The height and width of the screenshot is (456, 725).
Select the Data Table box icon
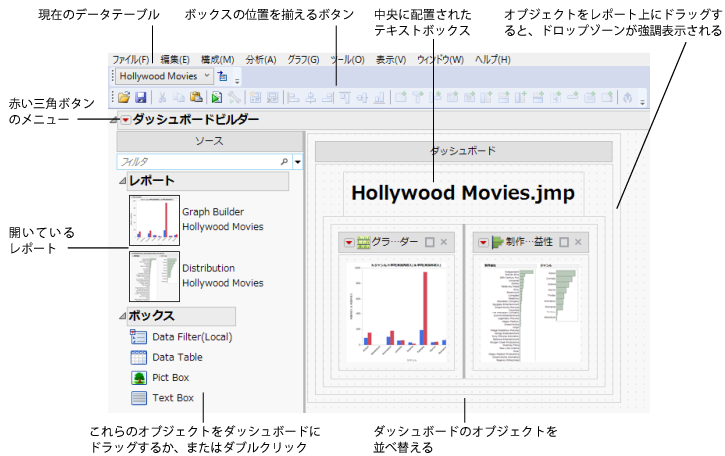pos(139,357)
